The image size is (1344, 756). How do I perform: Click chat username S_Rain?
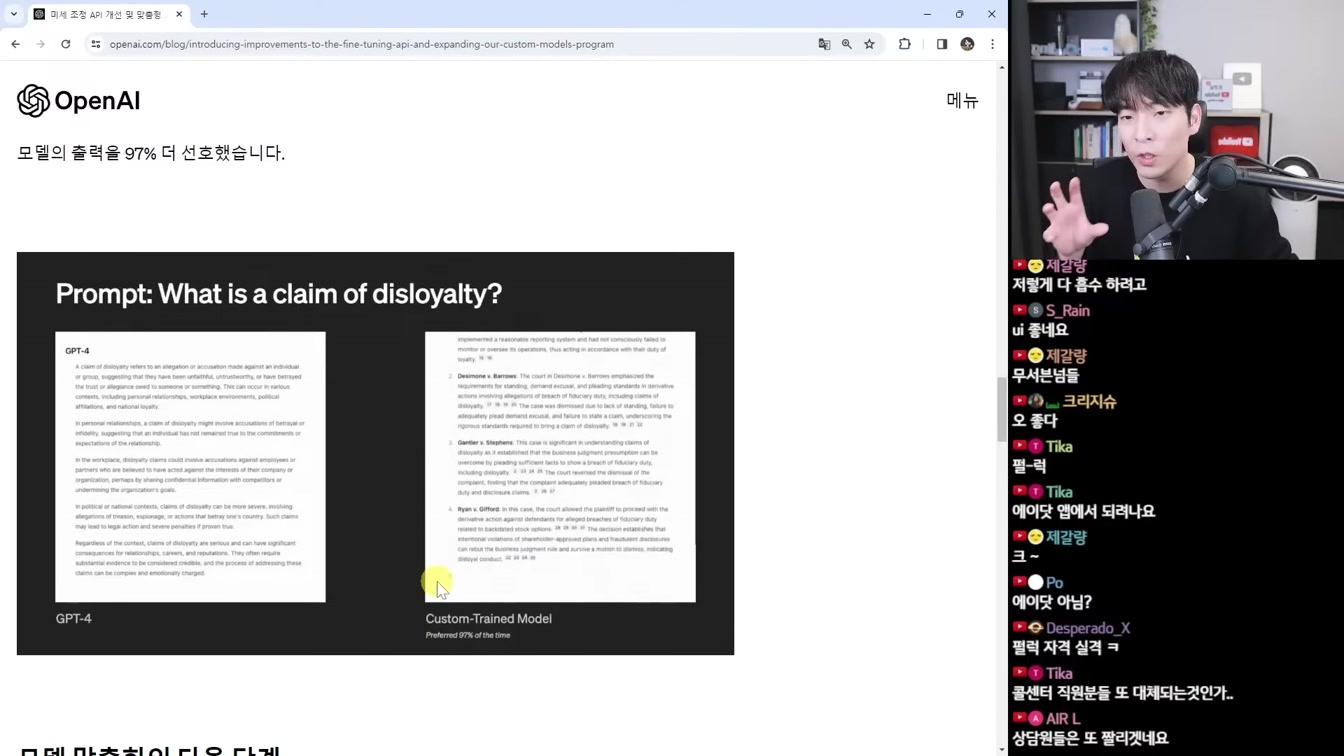click(x=1068, y=311)
